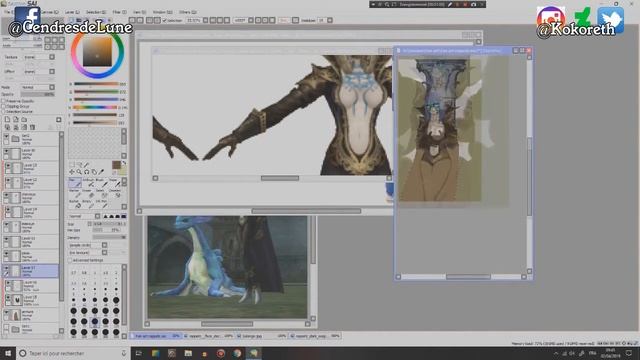This screenshot has height=360, width=640.
Task: Adjust the red R color slider
Action: tap(96, 84)
